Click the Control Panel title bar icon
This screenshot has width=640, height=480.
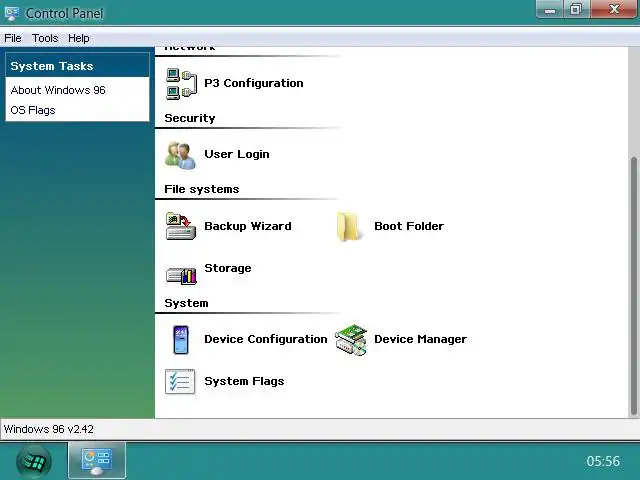[x=12, y=13]
